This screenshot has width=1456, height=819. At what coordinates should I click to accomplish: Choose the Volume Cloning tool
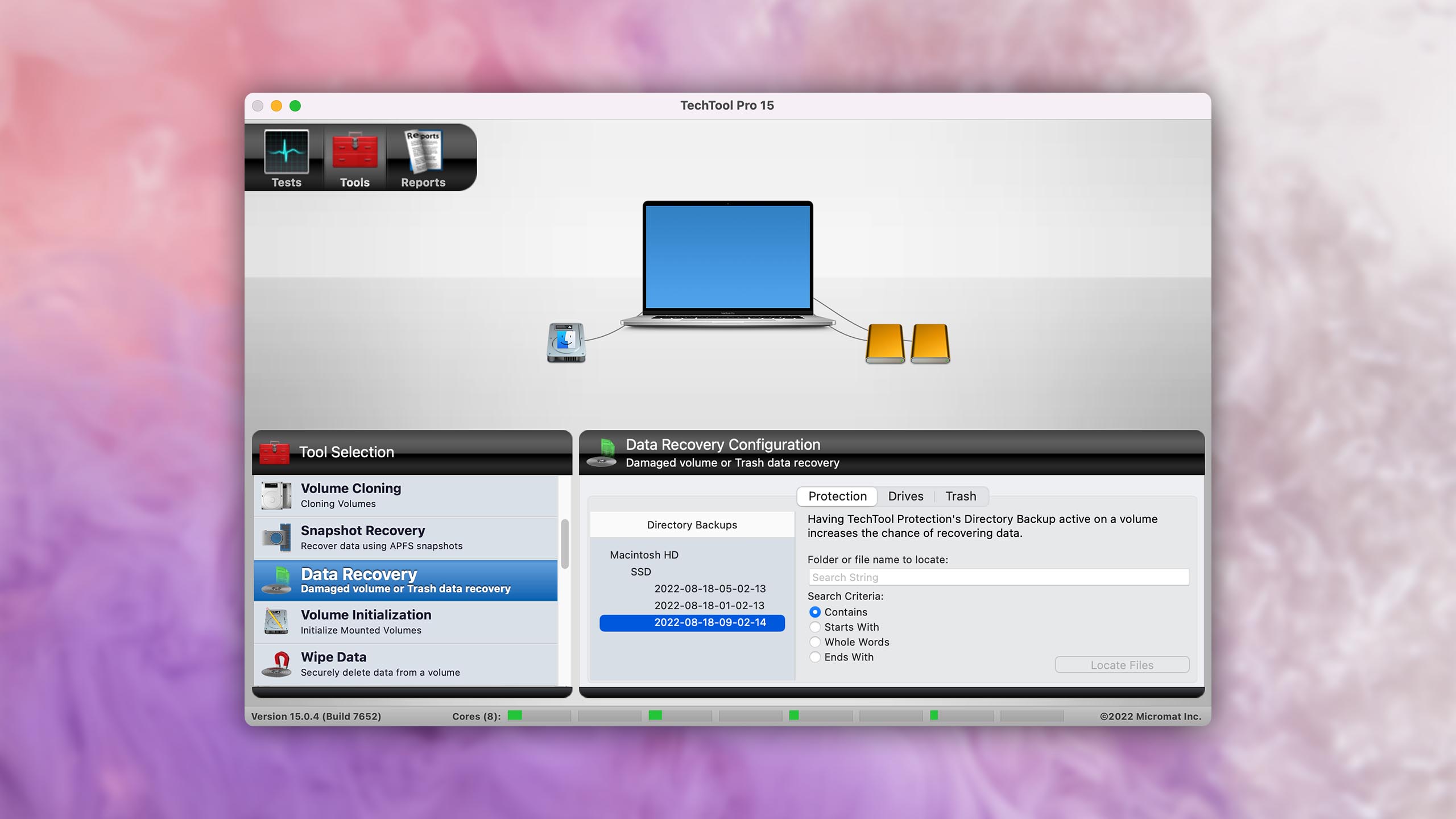(406, 496)
